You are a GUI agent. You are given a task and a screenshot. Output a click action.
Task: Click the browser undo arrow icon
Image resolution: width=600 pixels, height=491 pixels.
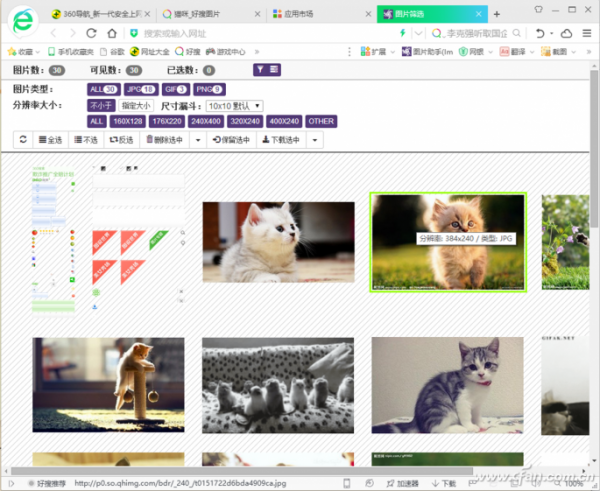coord(541,33)
